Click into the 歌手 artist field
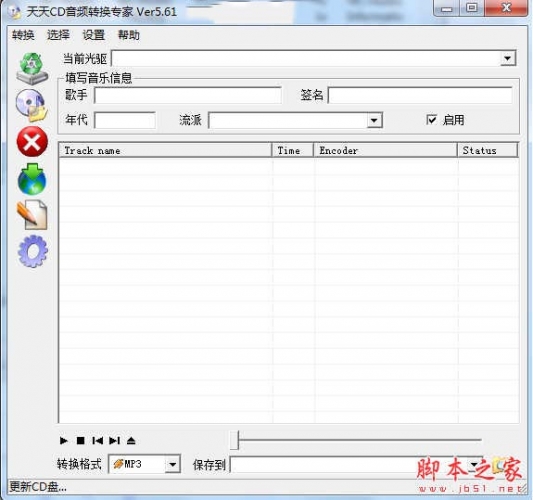This screenshot has width=533, height=500. 188,95
